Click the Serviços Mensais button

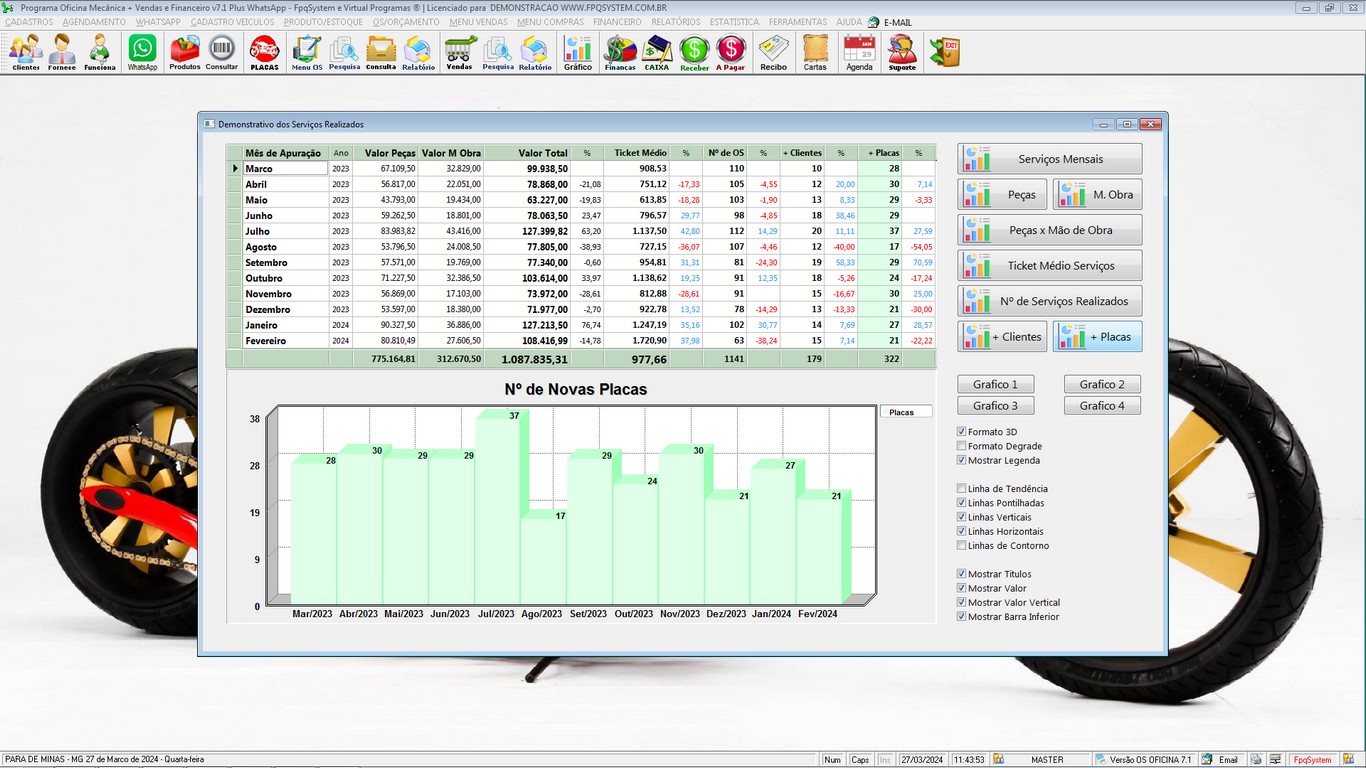coord(1049,159)
